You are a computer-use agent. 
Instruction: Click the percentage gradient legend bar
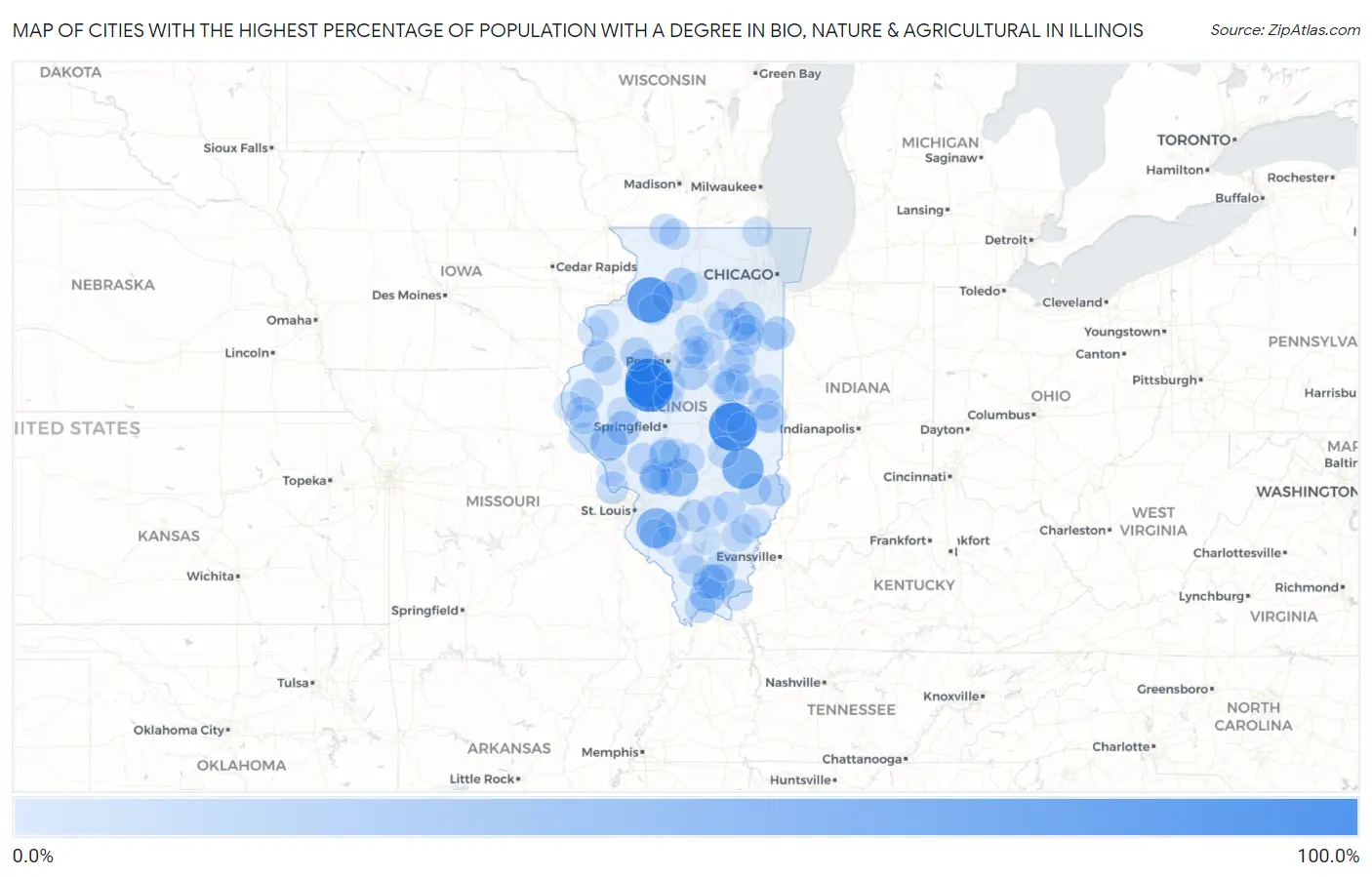pyautogui.click(x=686, y=817)
